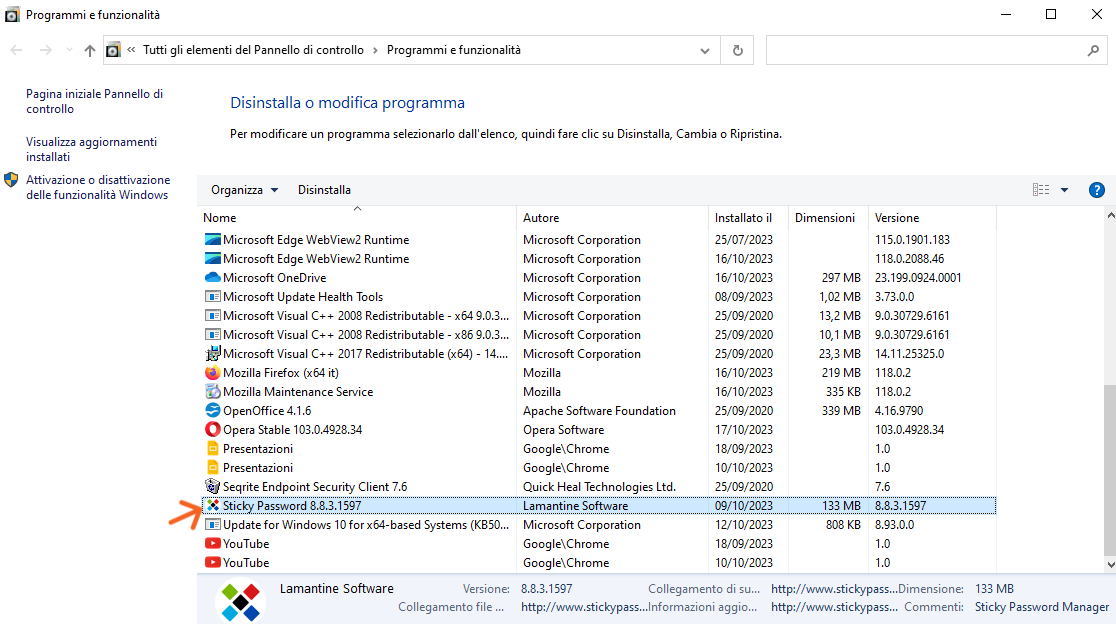
Task: Click the list scrollbar up arrow
Action: [1110, 215]
